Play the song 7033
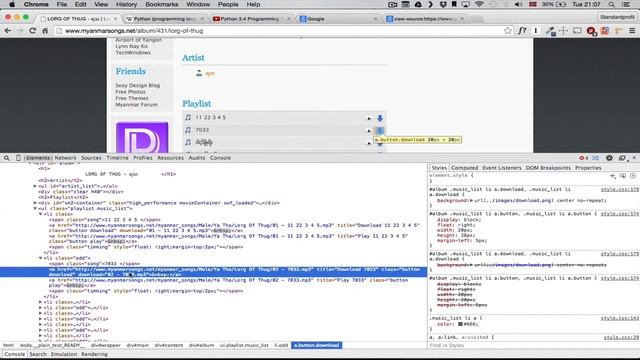 tap(369, 131)
